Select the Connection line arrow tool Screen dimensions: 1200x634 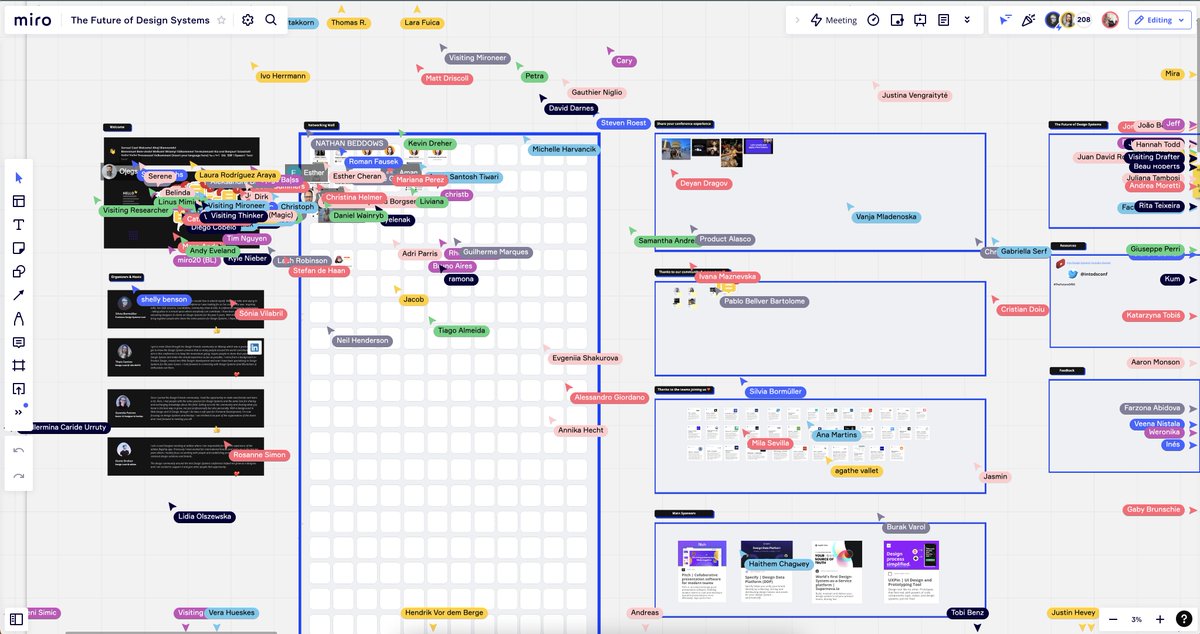(x=18, y=295)
